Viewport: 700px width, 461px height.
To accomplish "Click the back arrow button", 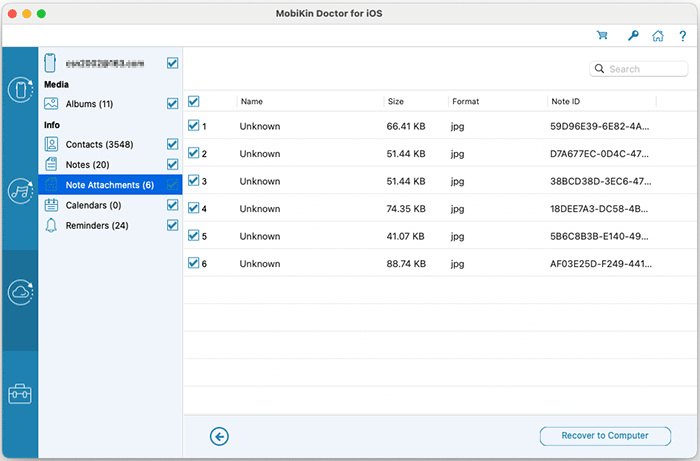I will click(219, 436).
